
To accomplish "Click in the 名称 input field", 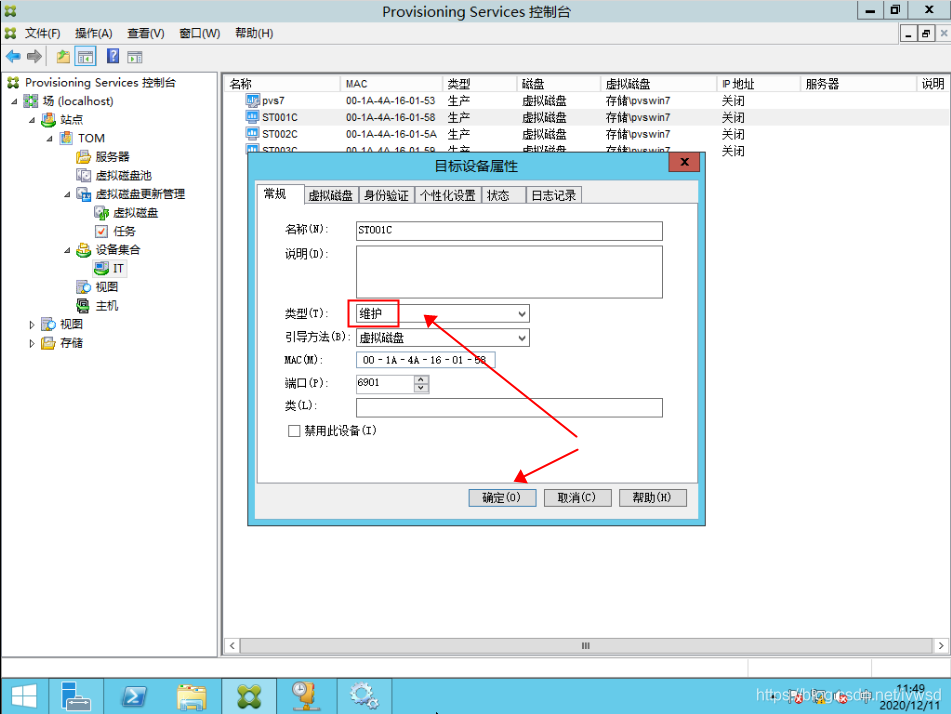I will 509,231.
